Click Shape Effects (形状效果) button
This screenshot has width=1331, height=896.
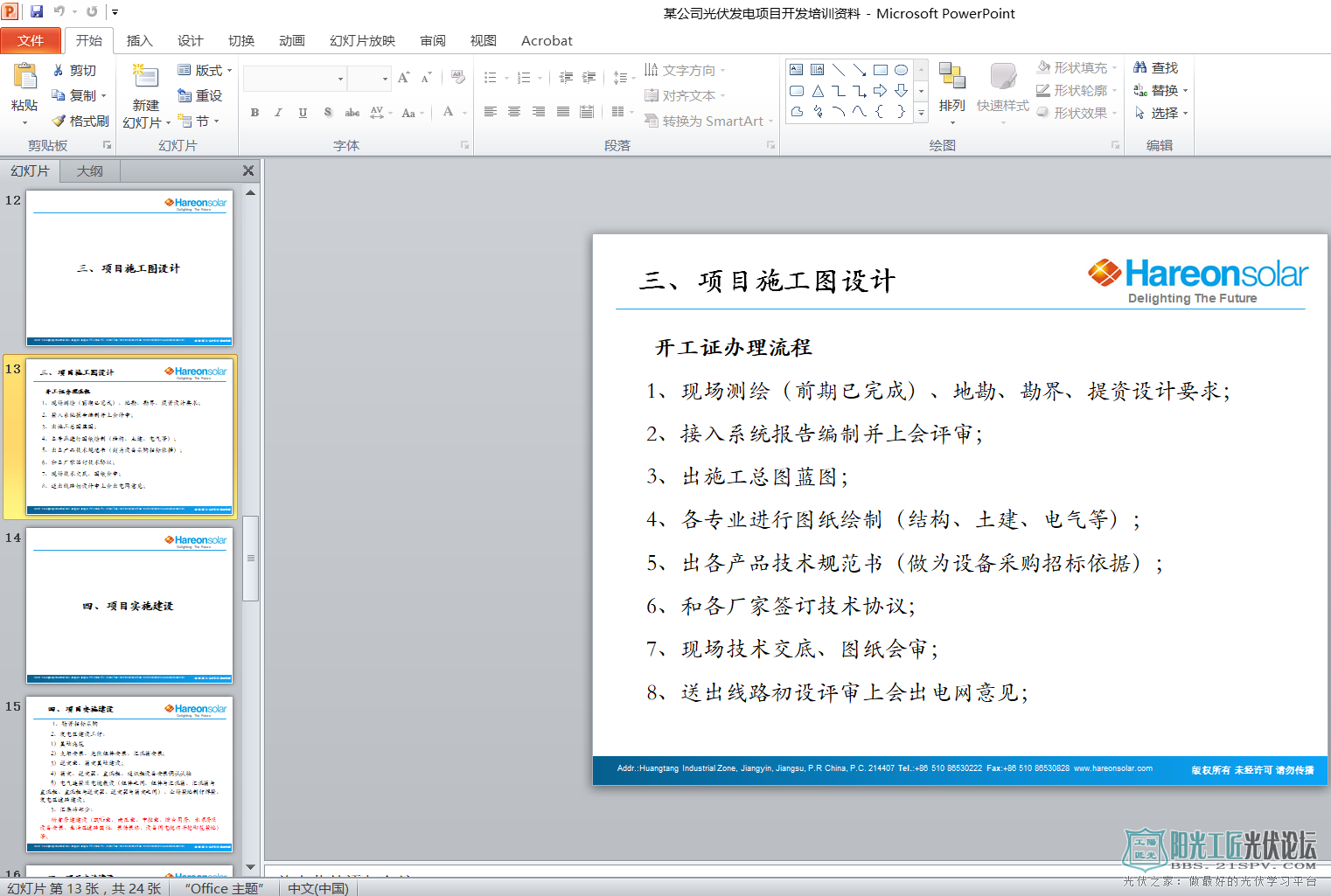coord(1077,113)
